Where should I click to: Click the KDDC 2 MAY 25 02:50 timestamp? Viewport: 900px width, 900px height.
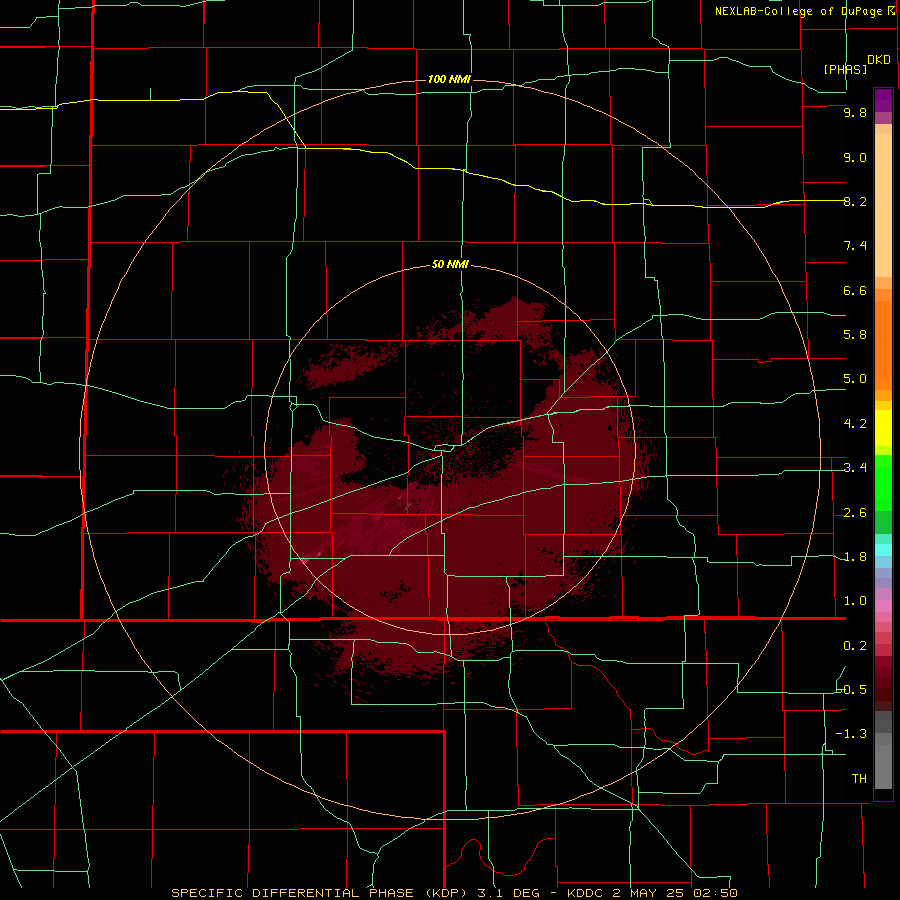(652, 893)
